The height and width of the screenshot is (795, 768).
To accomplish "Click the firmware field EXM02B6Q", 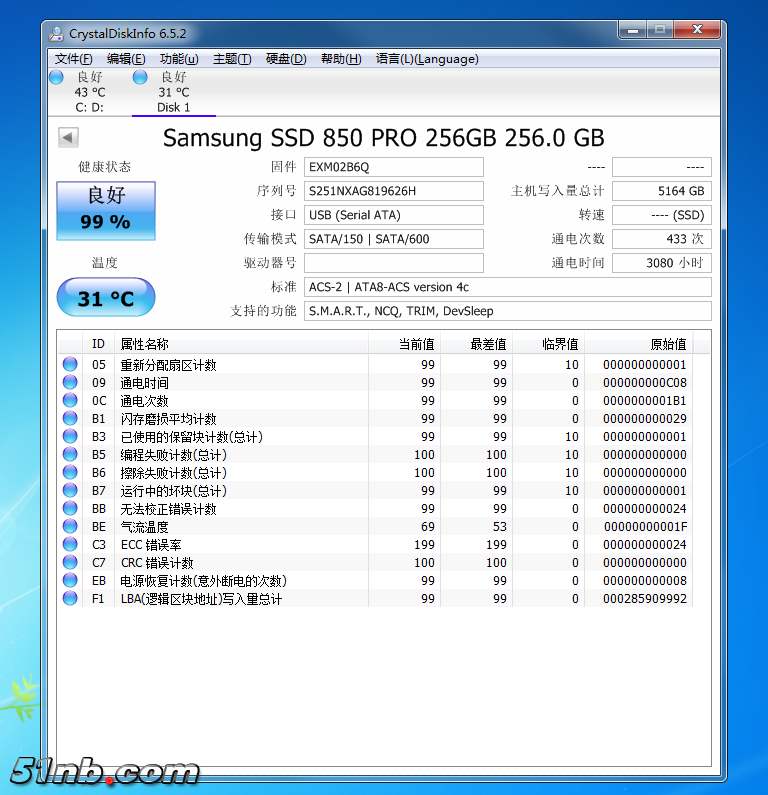I will click(393, 167).
